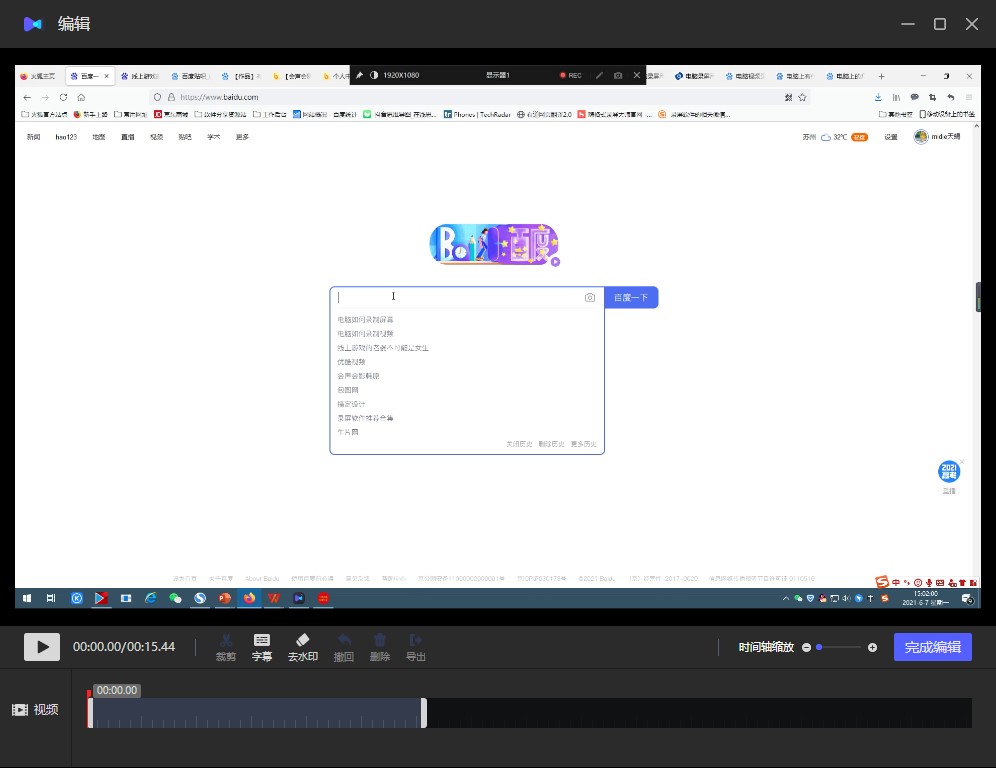The image size is (996, 768).
Task: Maximize the 编辑 window
Action: coord(939,24)
